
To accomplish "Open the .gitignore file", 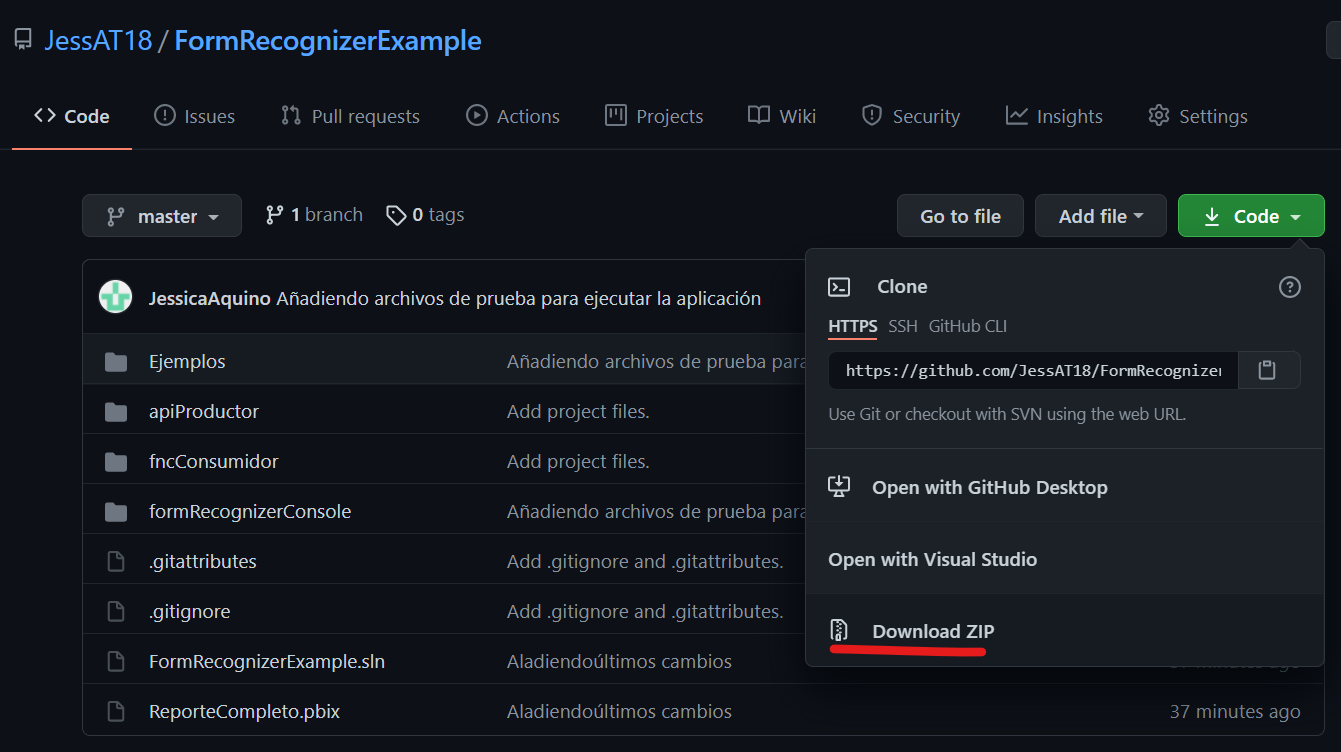I will click(x=190, y=611).
